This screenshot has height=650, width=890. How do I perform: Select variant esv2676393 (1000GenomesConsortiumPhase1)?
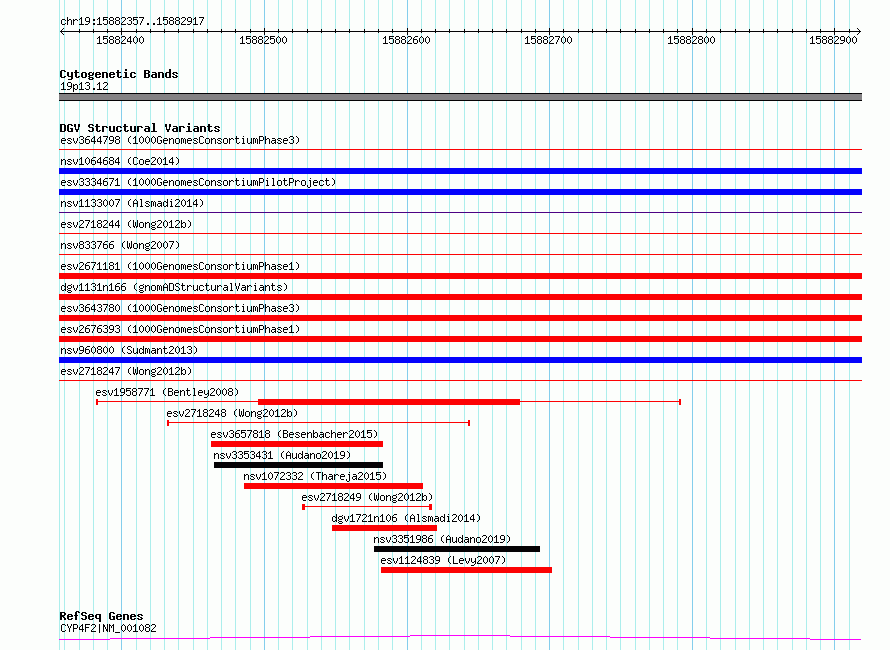(180, 329)
